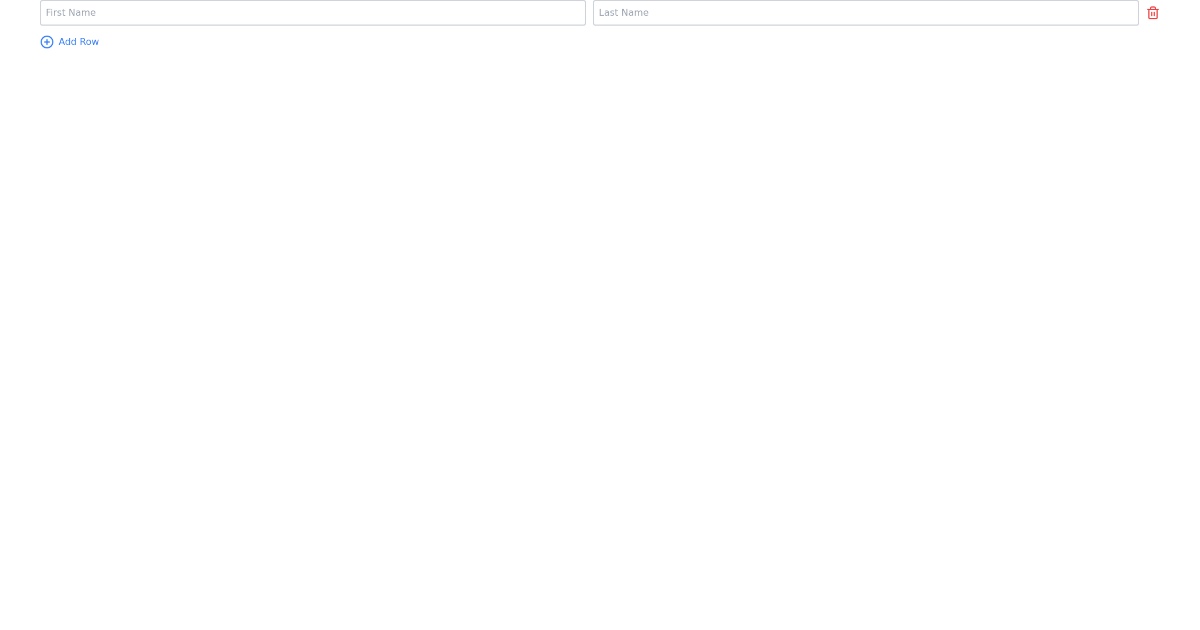Remove this entry via the trash can icon

tap(1153, 12)
